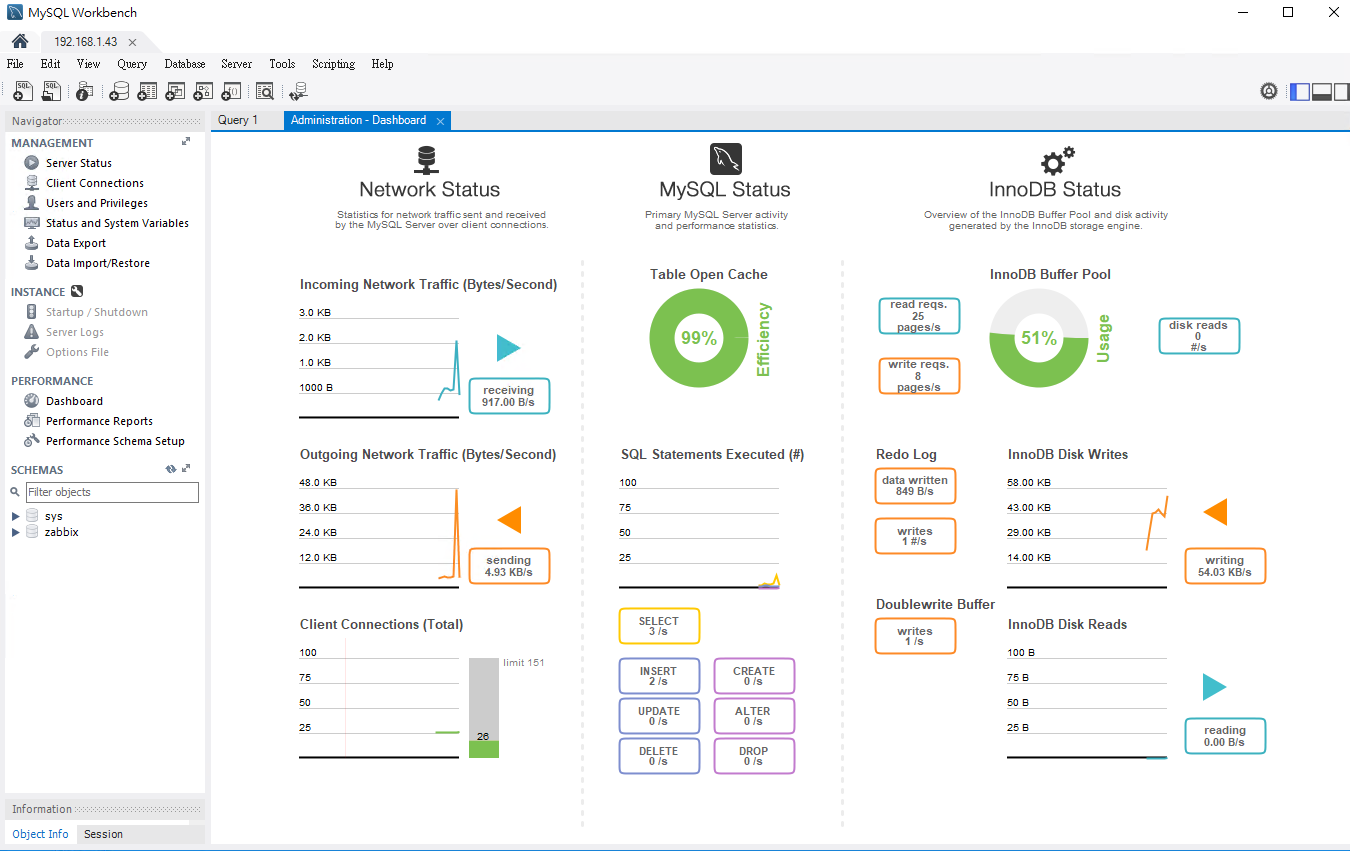Screen dimensions: 1350x851
Task: Click the SELECT 3 /s statistic box
Action: [659, 626]
